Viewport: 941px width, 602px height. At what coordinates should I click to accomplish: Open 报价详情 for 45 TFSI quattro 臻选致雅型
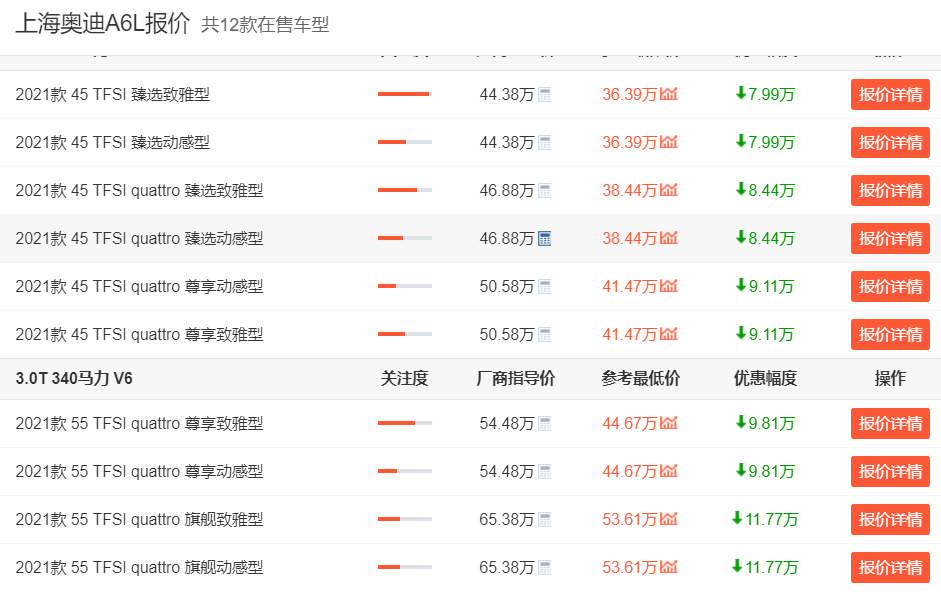pos(890,191)
